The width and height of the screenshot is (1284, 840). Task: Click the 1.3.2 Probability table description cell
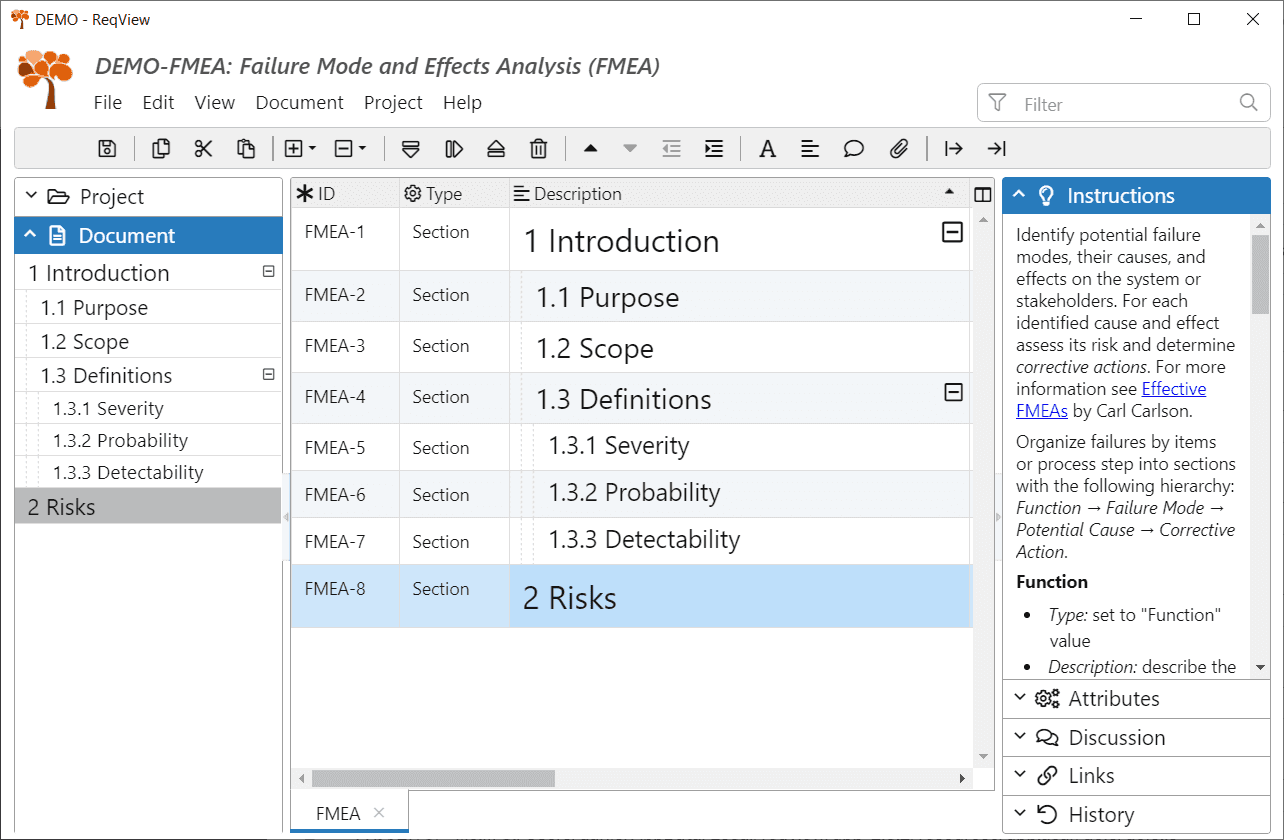pyautogui.click(x=740, y=494)
